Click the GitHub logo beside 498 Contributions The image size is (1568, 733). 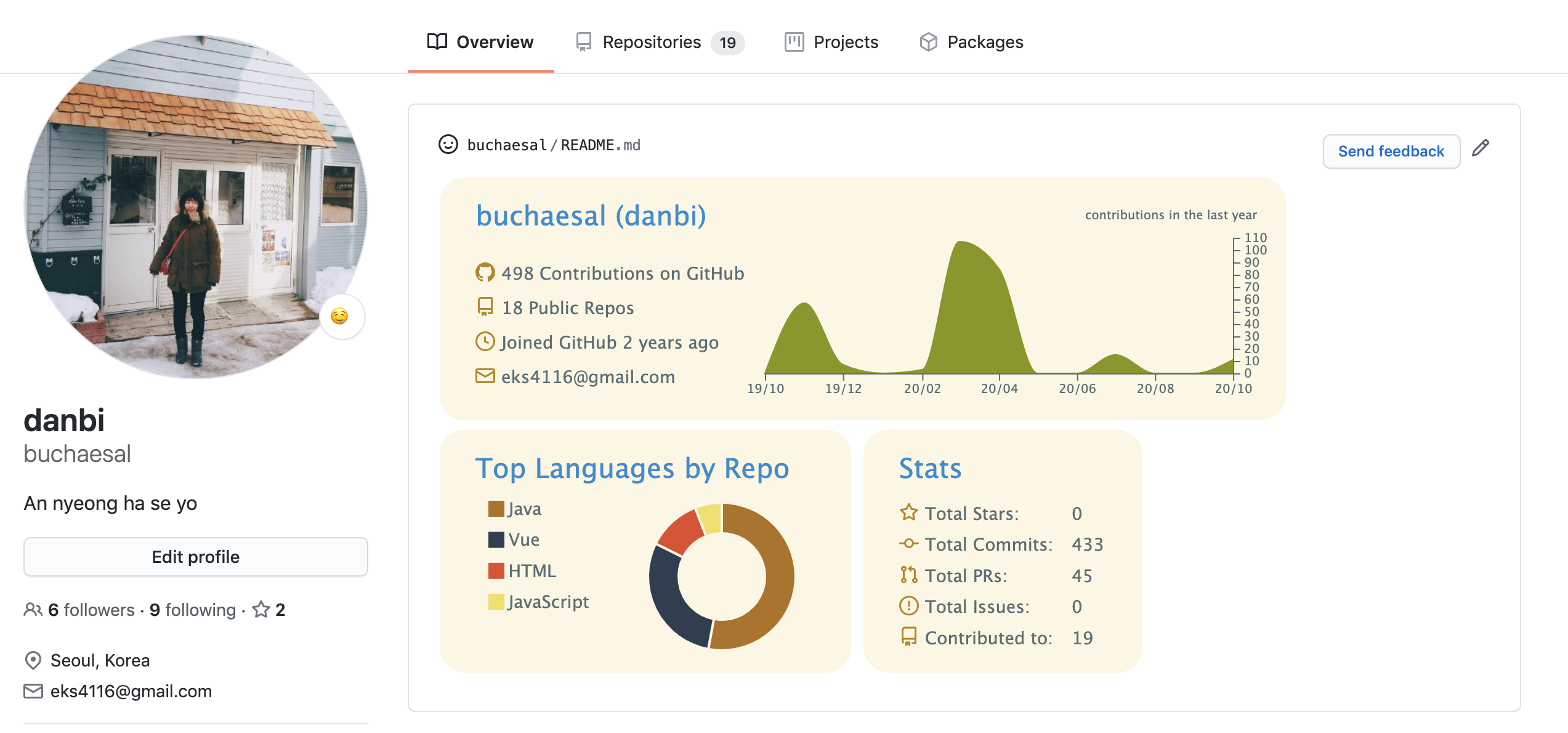pos(485,273)
